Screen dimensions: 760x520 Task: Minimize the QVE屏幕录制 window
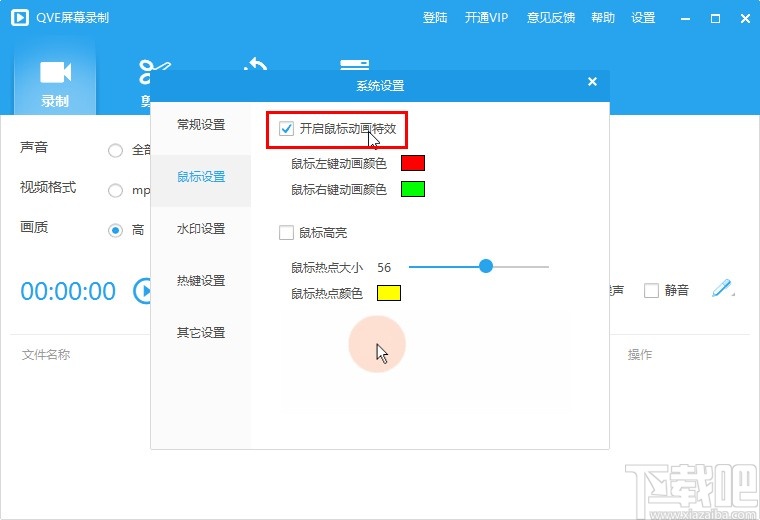coord(685,19)
